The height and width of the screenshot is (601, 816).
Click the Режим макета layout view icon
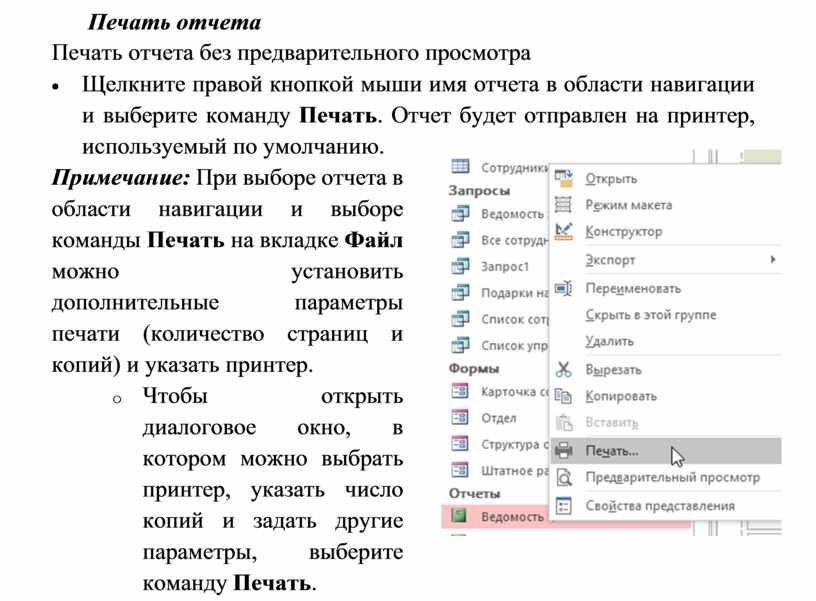(563, 204)
